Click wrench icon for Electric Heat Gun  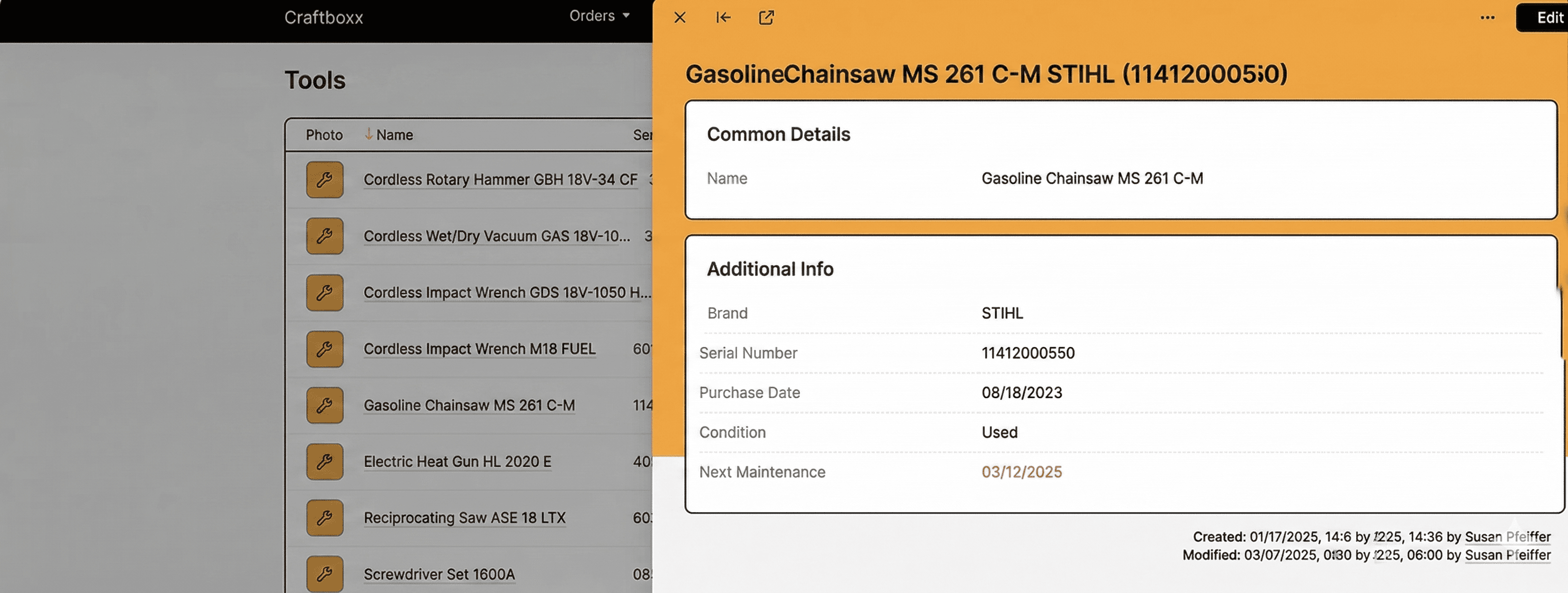coord(324,461)
